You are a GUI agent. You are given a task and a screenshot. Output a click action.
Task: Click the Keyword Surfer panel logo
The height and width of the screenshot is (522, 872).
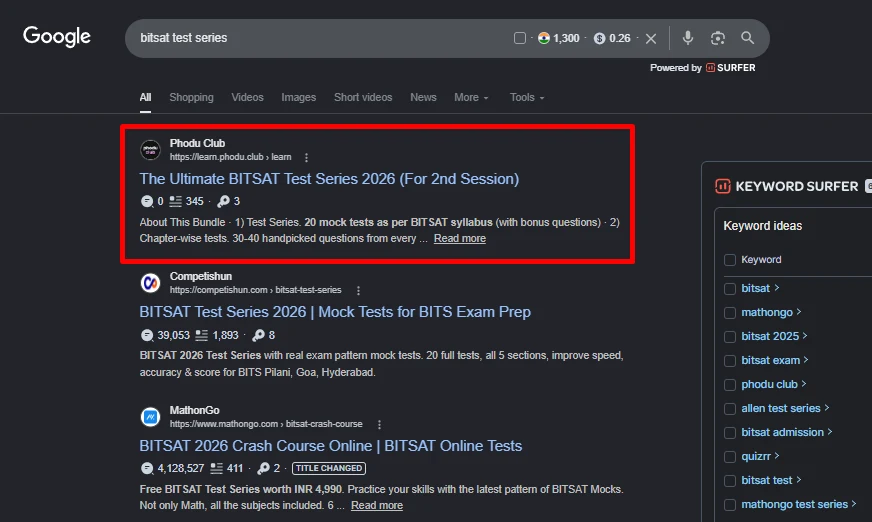click(722, 186)
